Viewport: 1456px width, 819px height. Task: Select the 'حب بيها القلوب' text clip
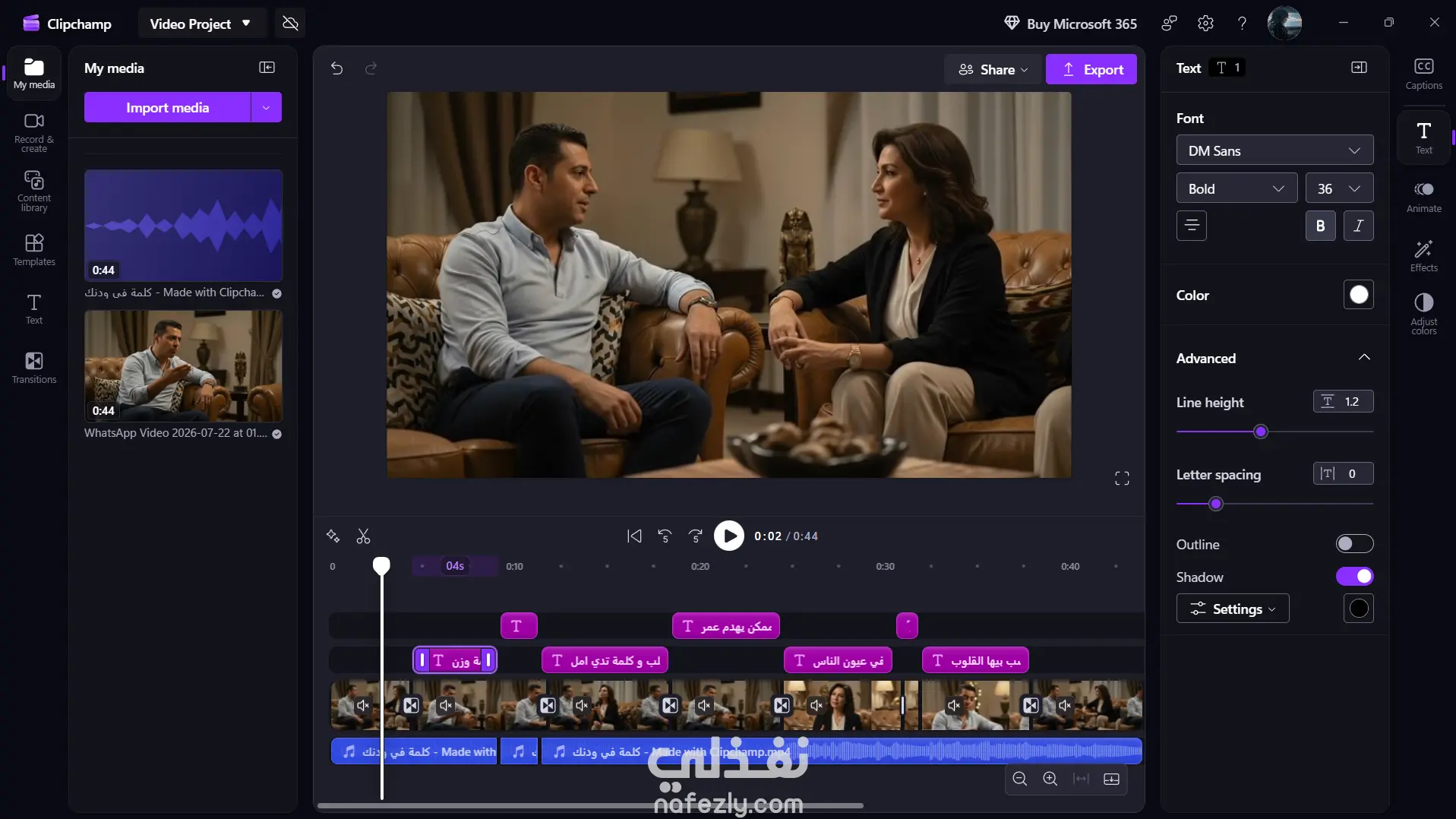point(975,660)
